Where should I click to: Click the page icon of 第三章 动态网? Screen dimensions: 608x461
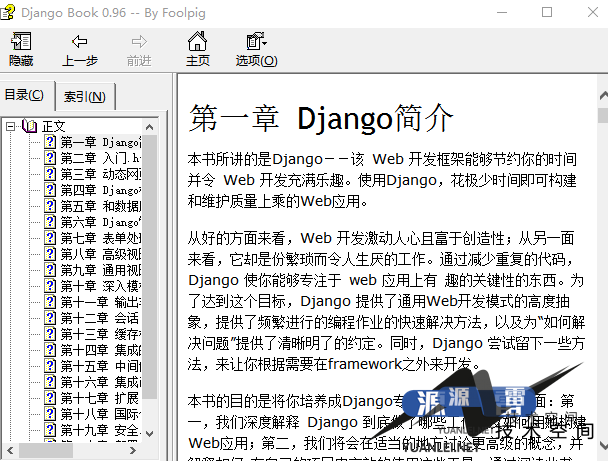point(50,174)
